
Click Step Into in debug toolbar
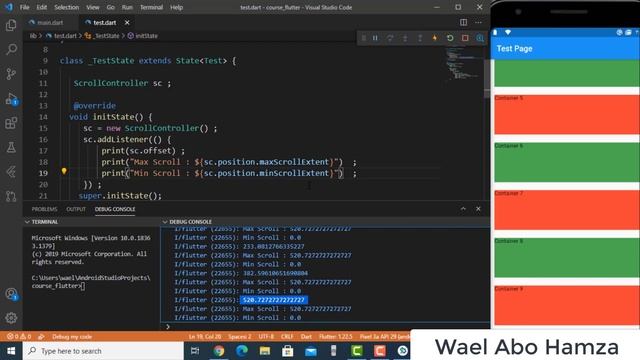pos(405,38)
